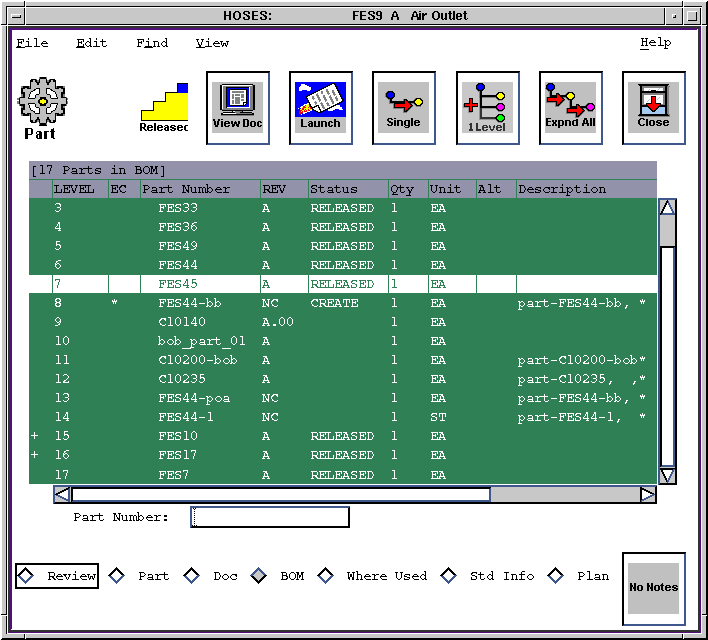Open the View Doc tool
This screenshot has width=708, height=640.
[x=237, y=104]
